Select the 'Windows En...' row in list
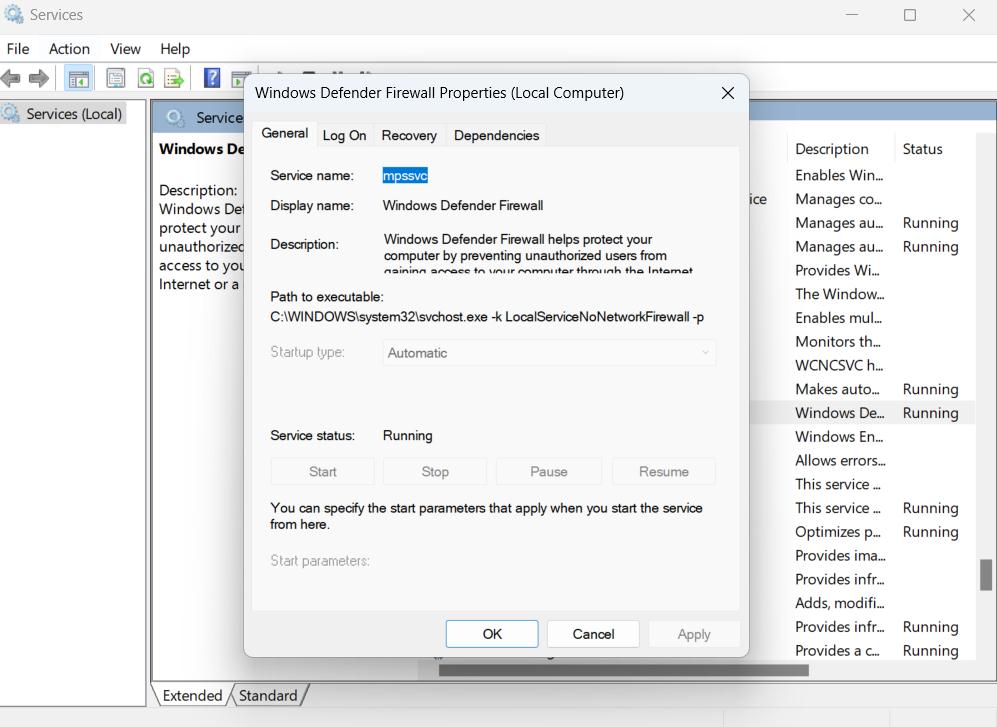Viewport: 997px width, 727px height. [839, 436]
